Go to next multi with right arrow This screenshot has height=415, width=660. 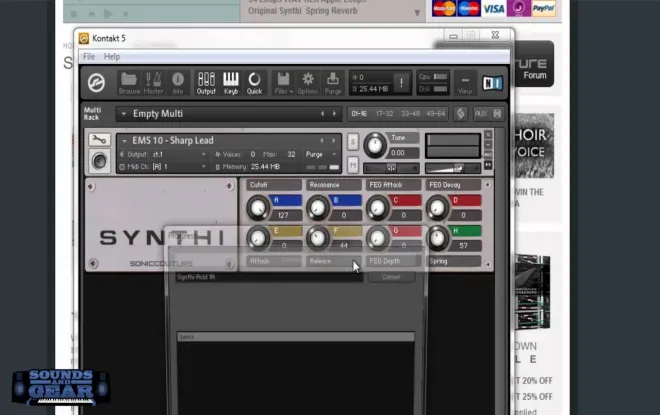[x=335, y=114]
